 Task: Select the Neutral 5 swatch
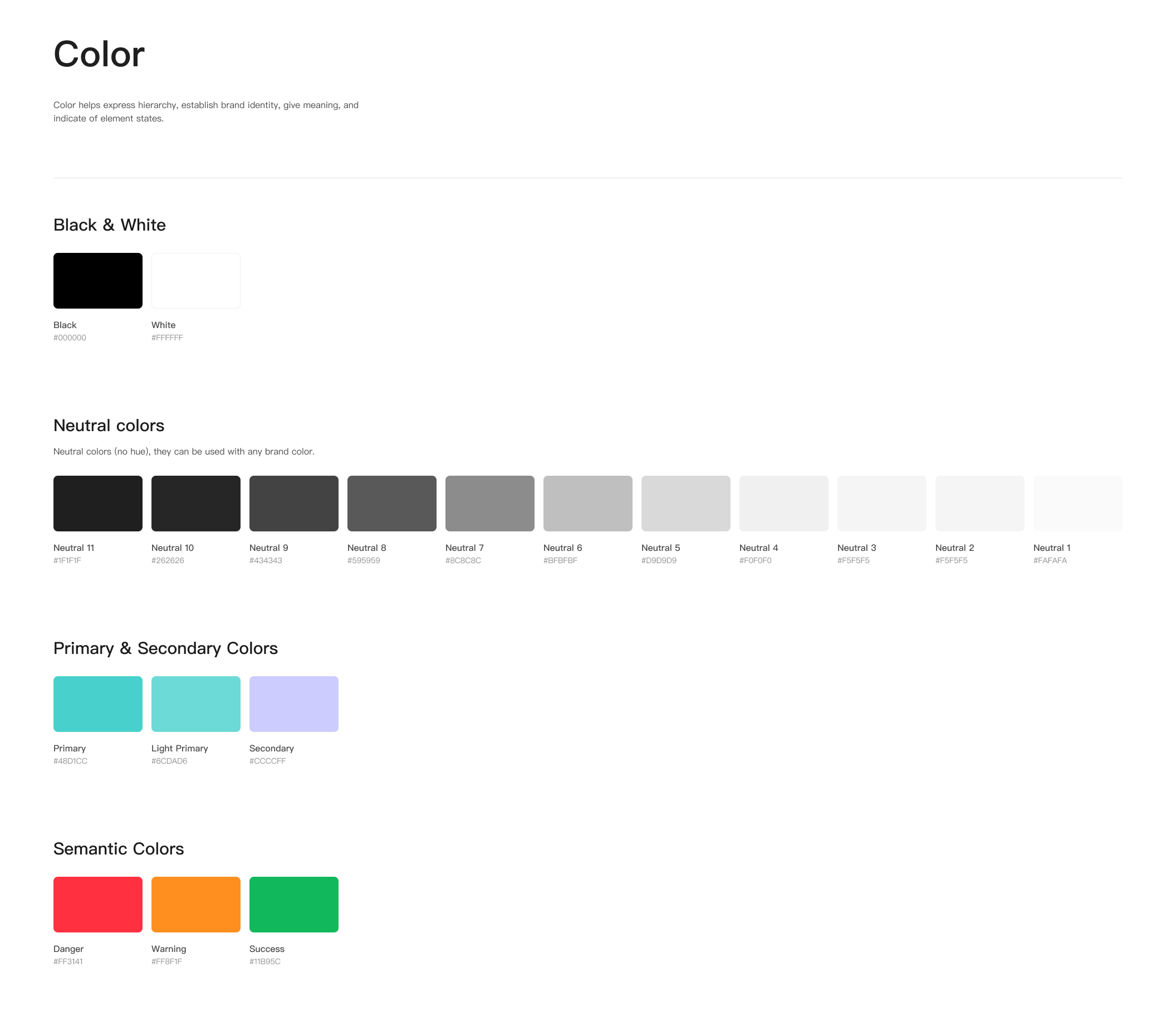(x=685, y=503)
